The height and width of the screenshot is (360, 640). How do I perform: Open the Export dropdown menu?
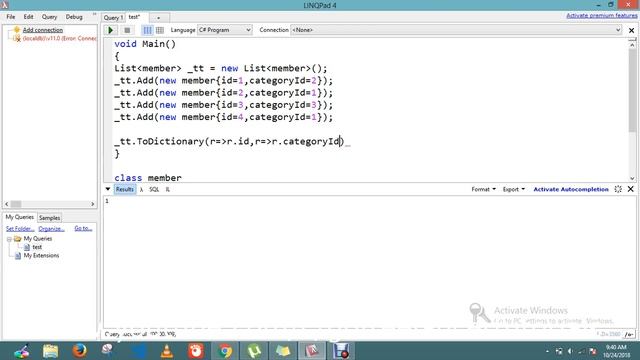click(514, 189)
